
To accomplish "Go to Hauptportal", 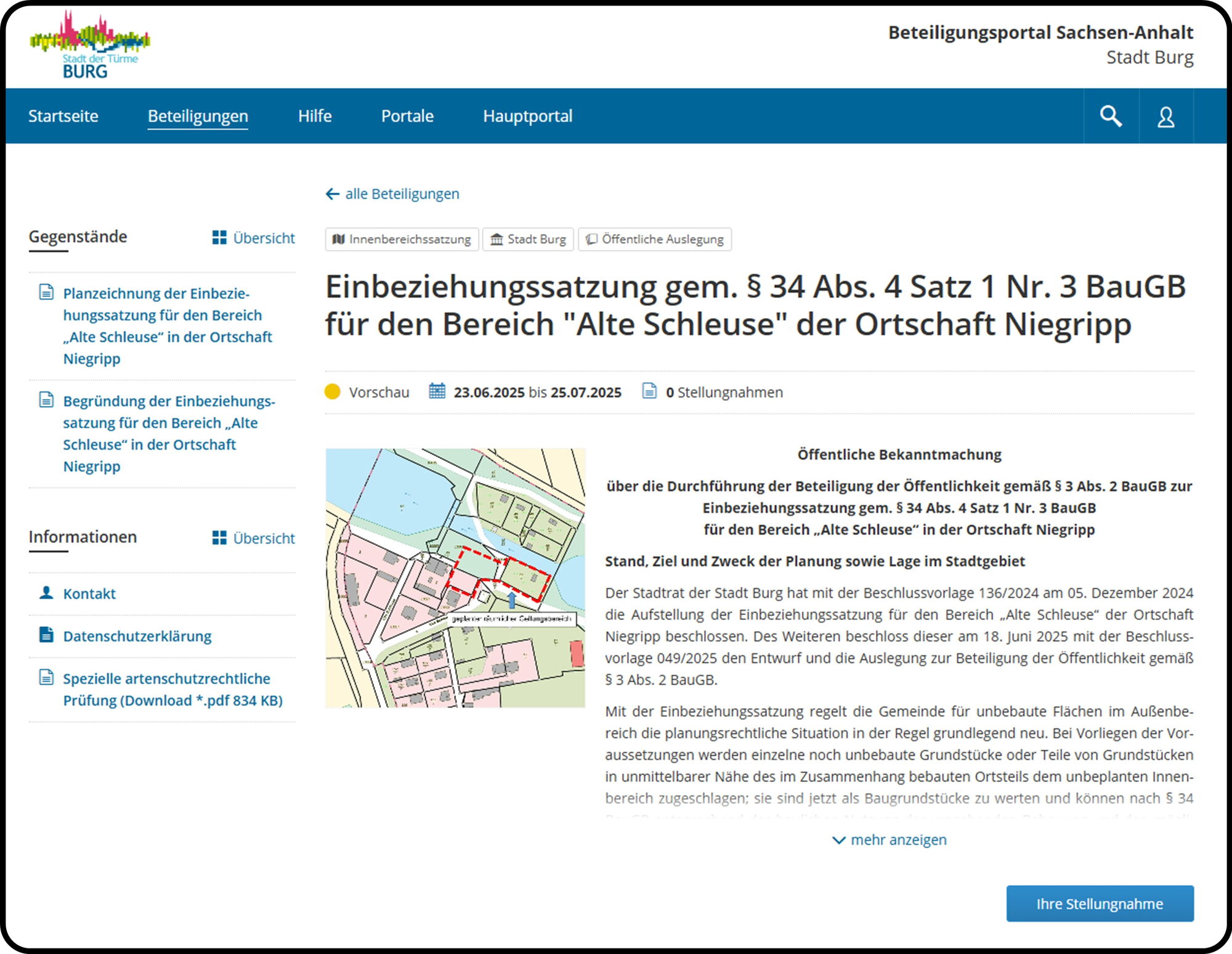I will pos(528,116).
